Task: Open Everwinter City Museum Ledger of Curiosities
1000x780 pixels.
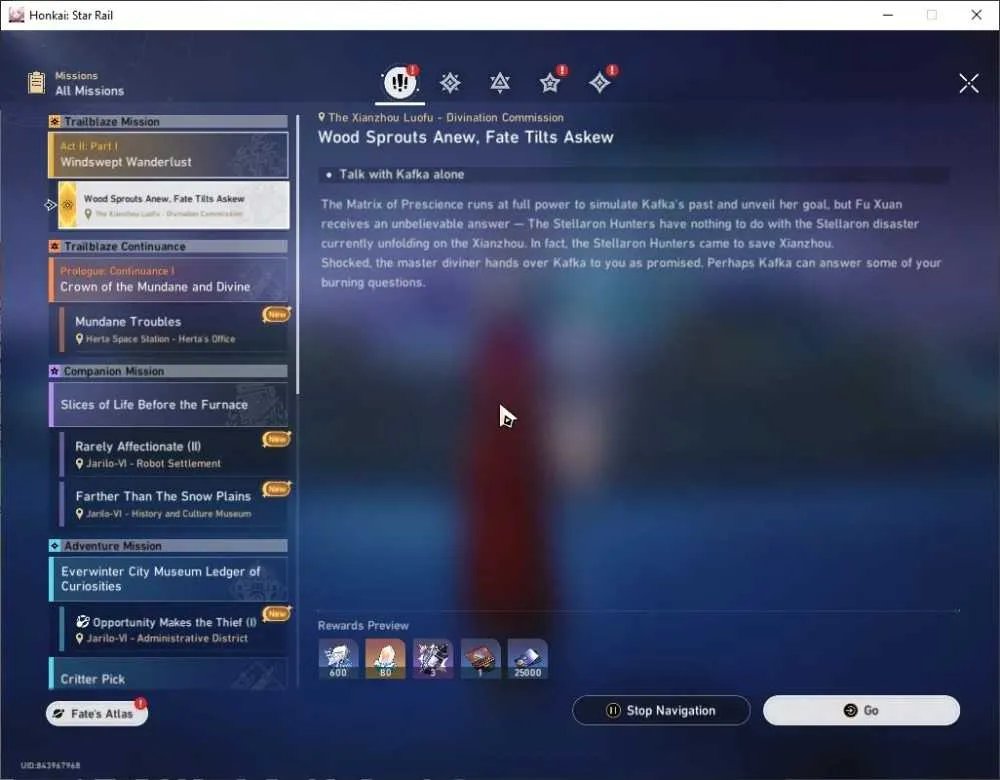Action: click(168, 579)
